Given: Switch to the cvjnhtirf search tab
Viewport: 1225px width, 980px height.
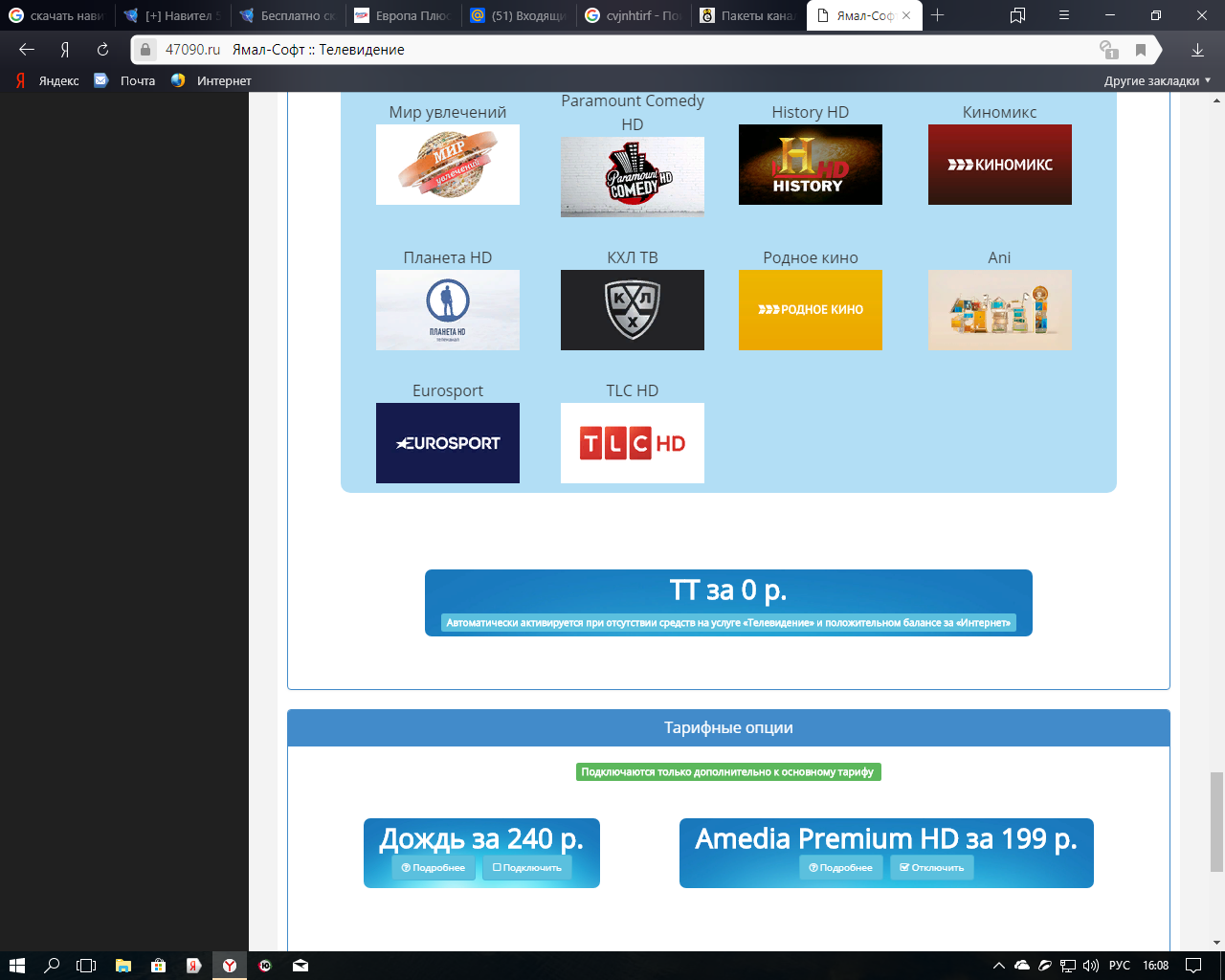Looking at the screenshot, I should point(633,15).
